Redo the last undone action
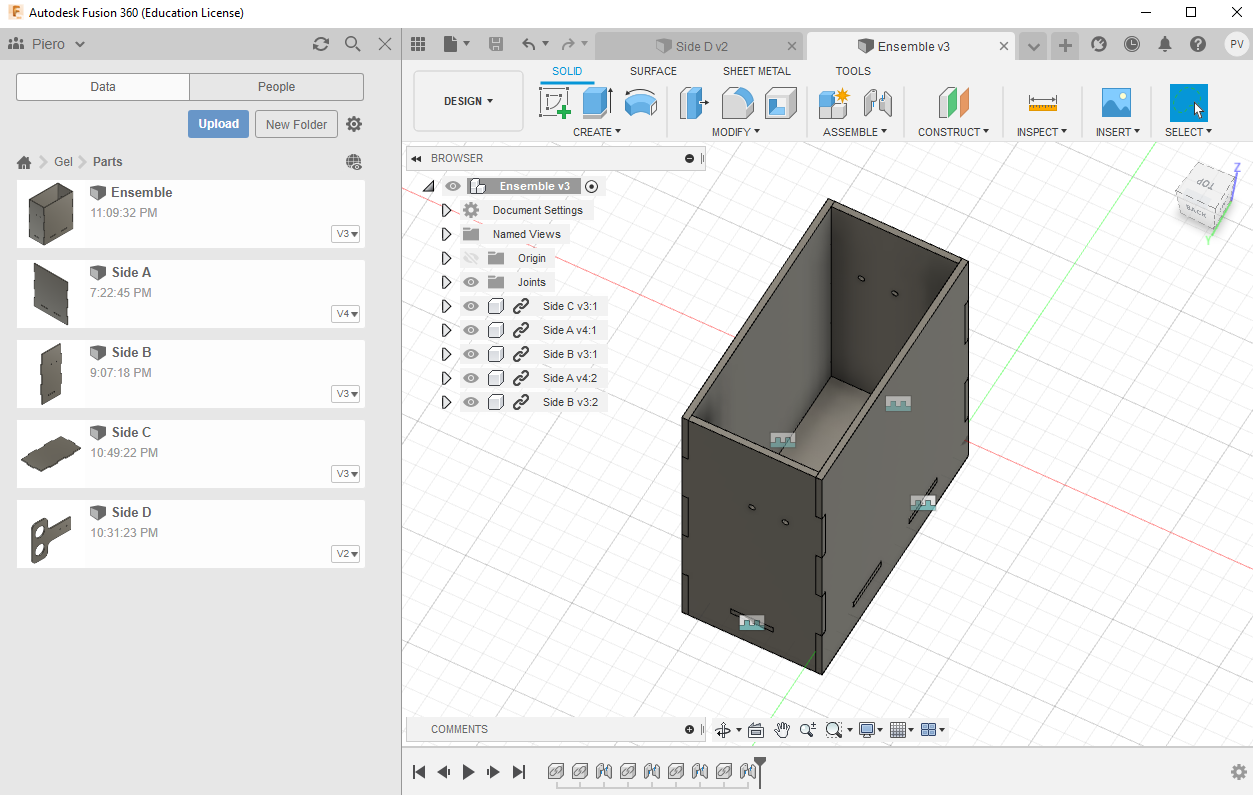 click(567, 44)
